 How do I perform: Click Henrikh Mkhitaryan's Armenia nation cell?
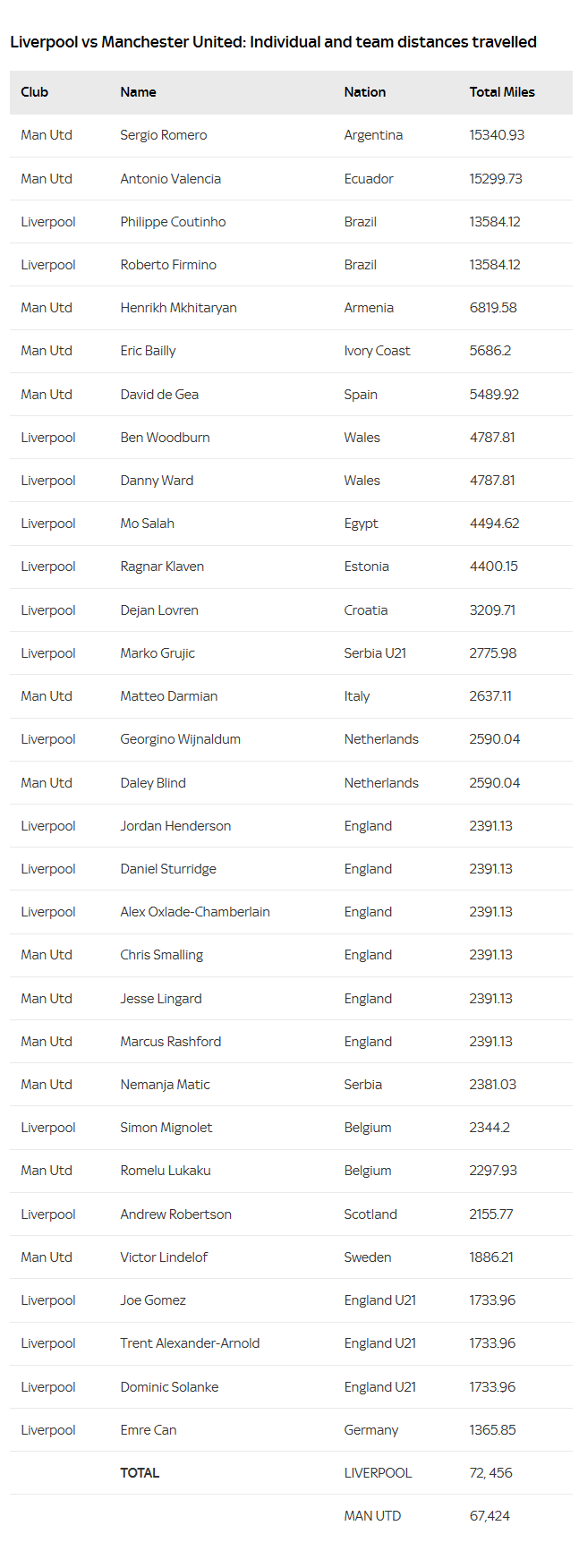(x=369, y=308)
